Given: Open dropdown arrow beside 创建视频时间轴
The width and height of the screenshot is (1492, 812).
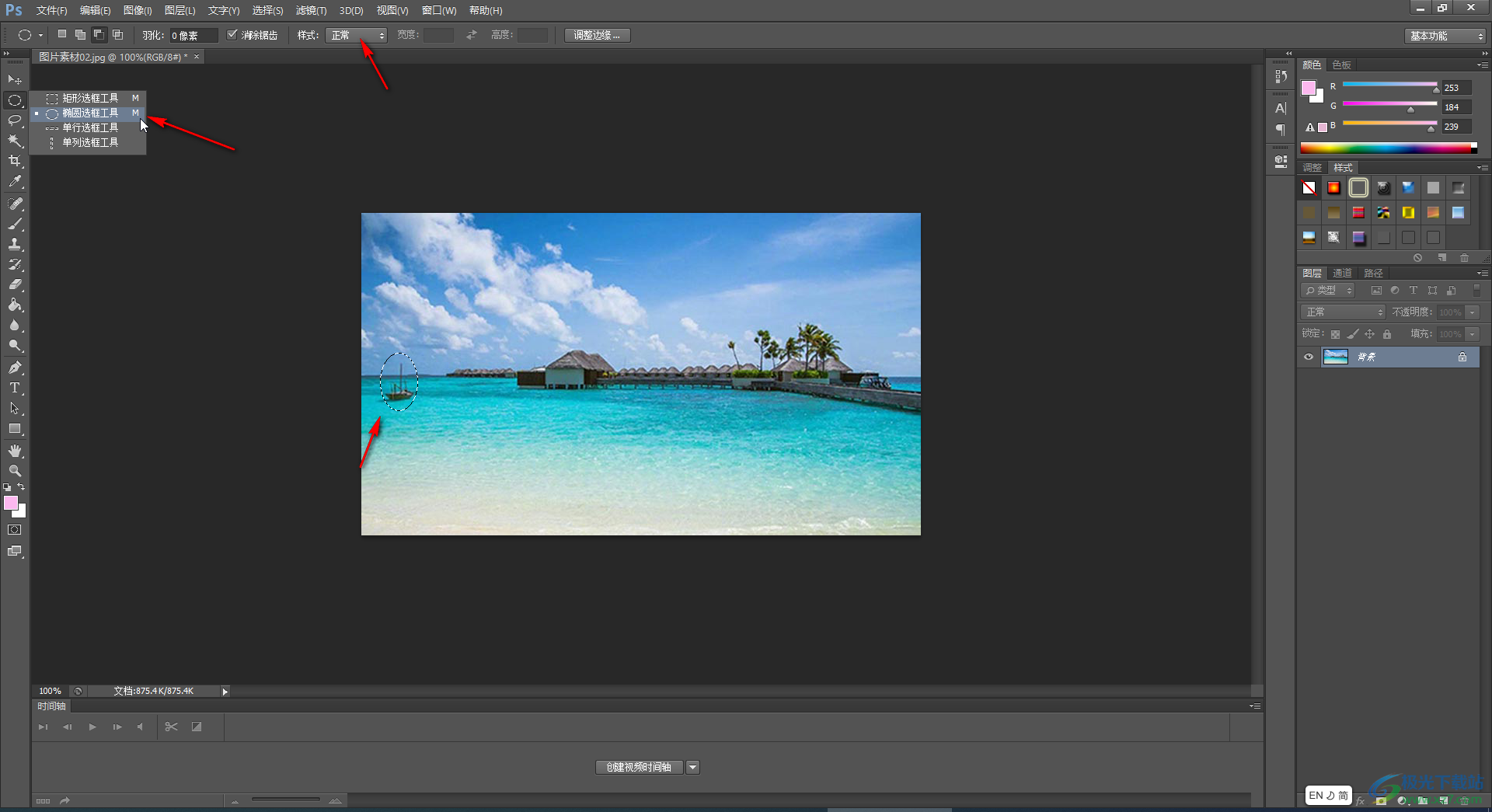Looking at the screenshot, I should (x=693, y=768).
